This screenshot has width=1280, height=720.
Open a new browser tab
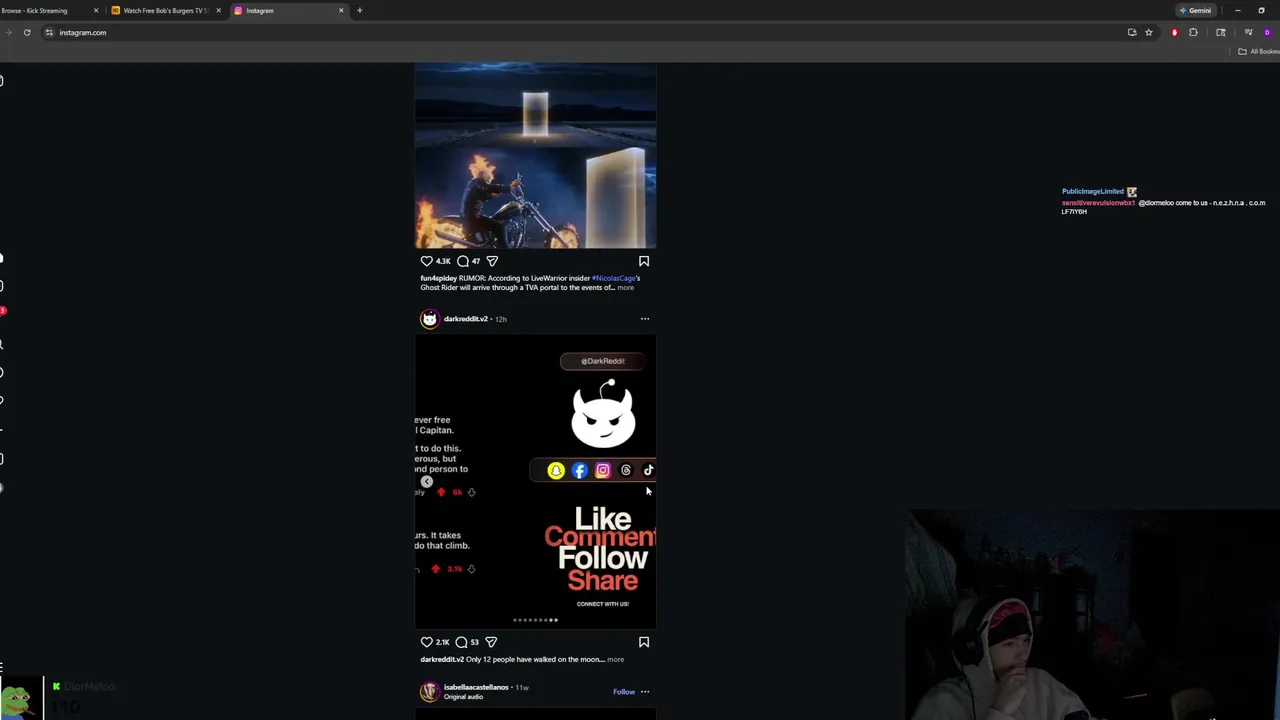[x=360, y=10]
